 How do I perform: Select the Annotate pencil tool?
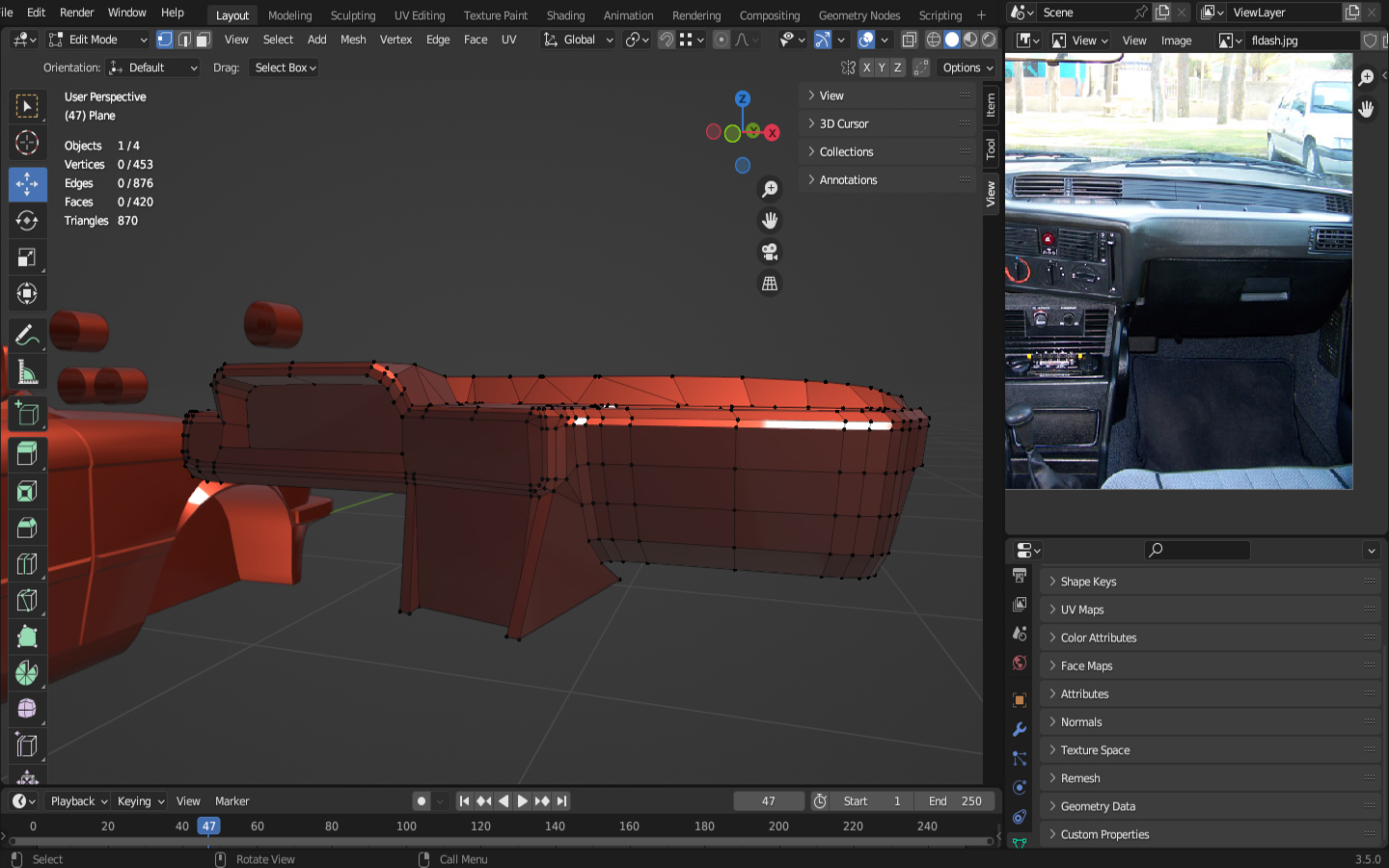(27, 336)
